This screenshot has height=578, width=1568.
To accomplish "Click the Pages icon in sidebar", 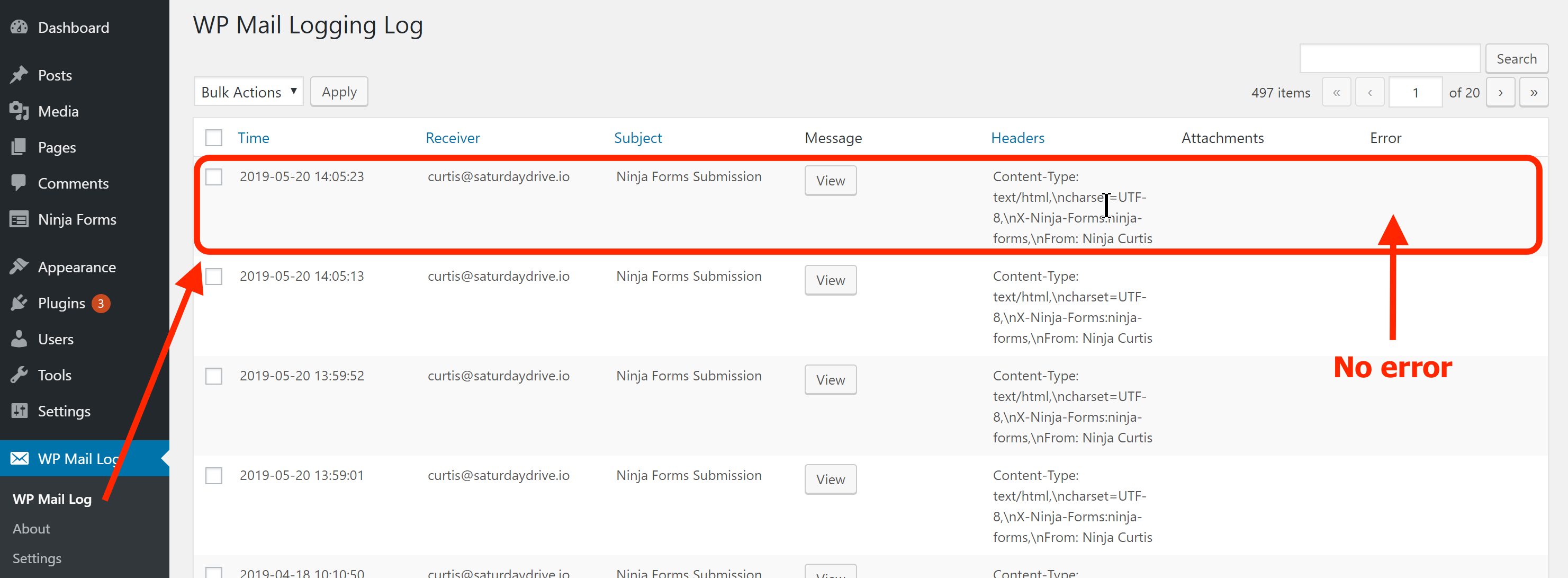I will [x=19, y=147].
